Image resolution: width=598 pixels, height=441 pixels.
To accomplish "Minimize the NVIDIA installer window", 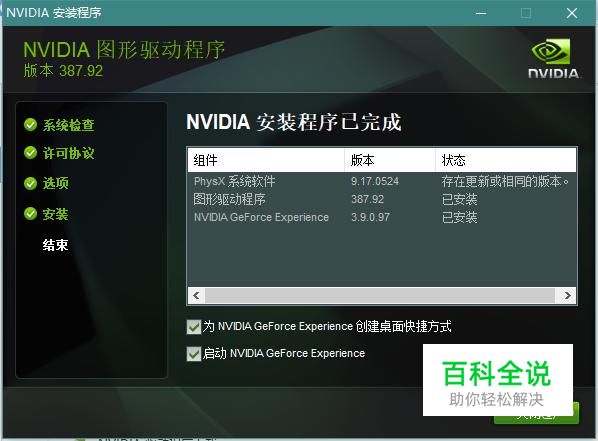I will [481, 13].
